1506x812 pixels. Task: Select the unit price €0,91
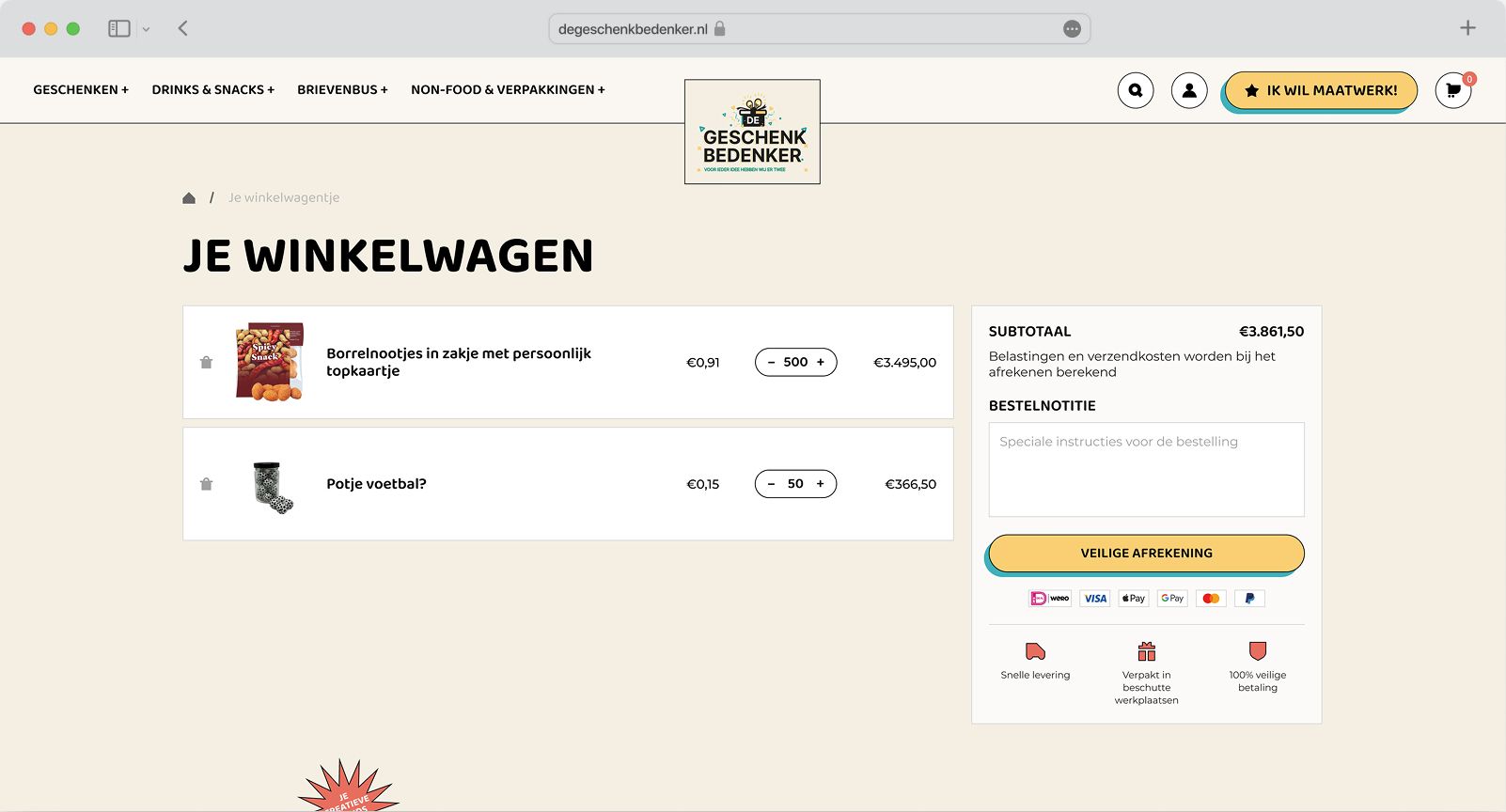coord(703,363)
